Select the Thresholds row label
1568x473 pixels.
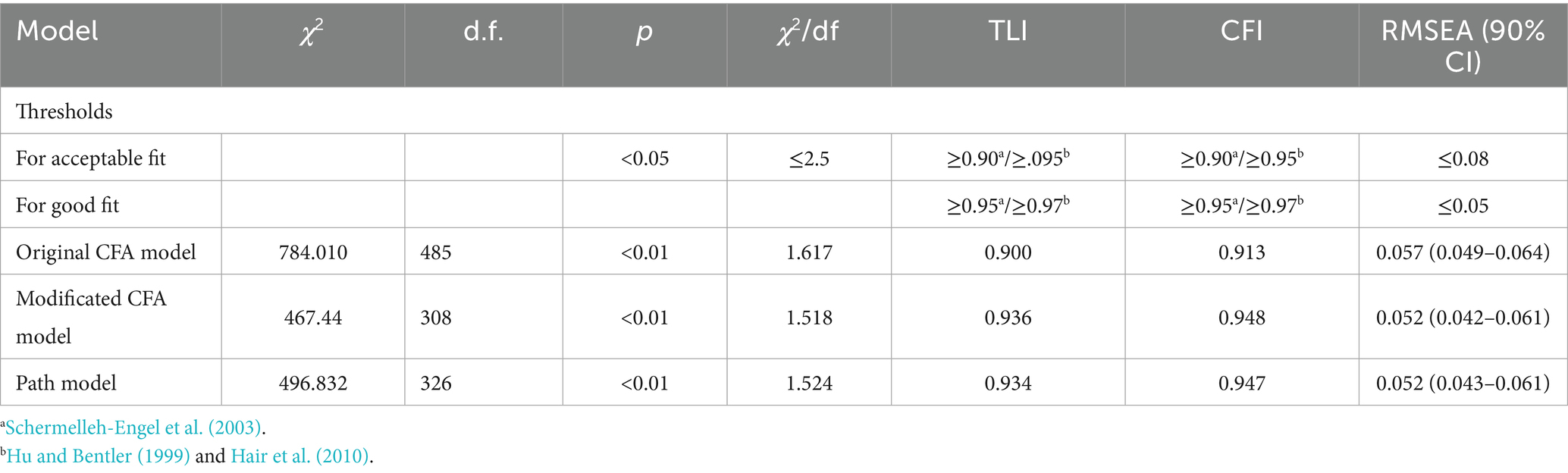coord(64,111)
